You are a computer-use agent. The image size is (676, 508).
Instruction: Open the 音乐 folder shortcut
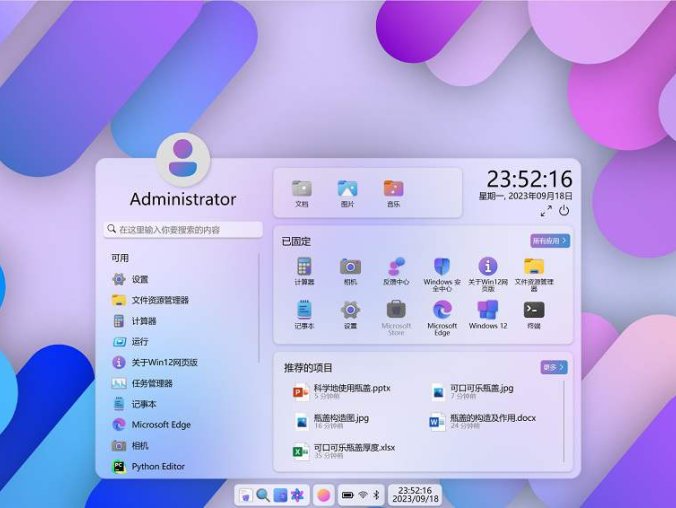393,193
